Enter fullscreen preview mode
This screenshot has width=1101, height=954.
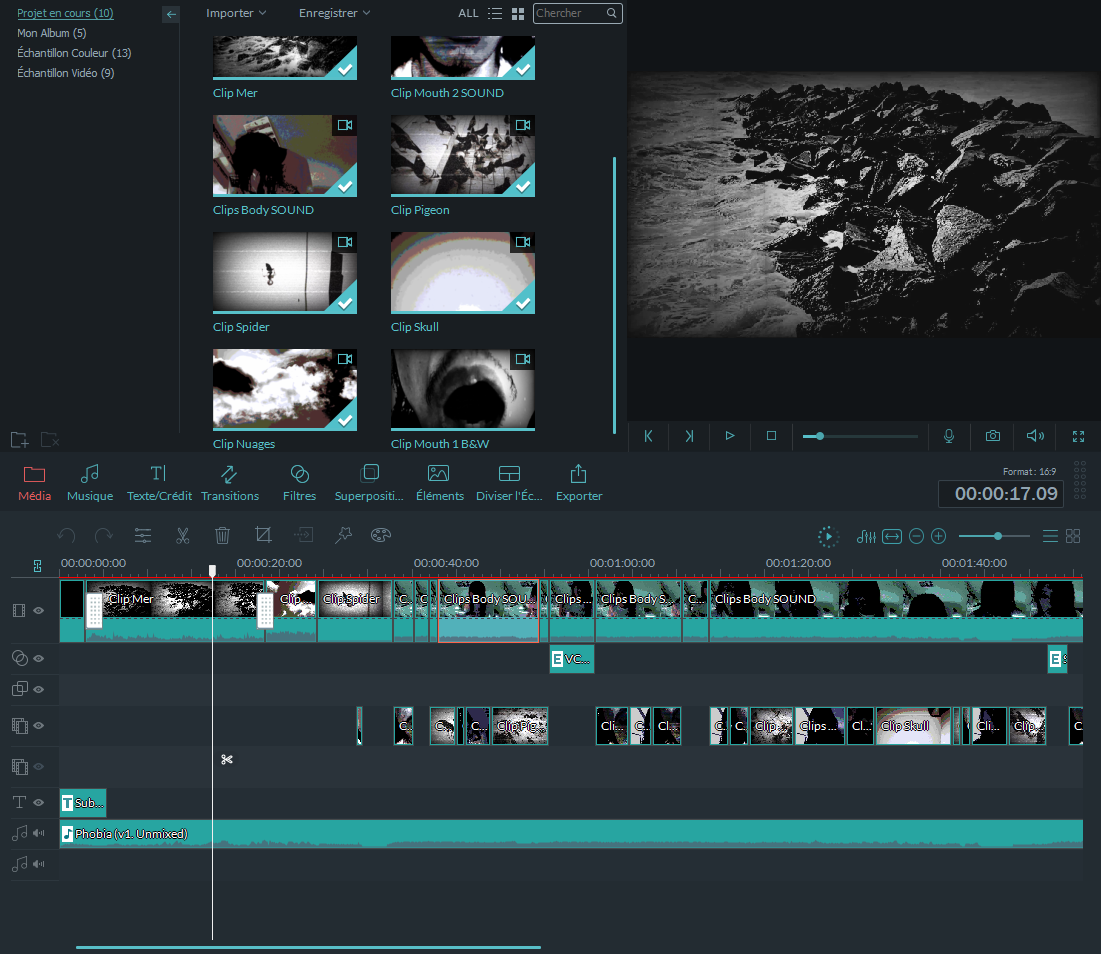[x=1079, y=436]
